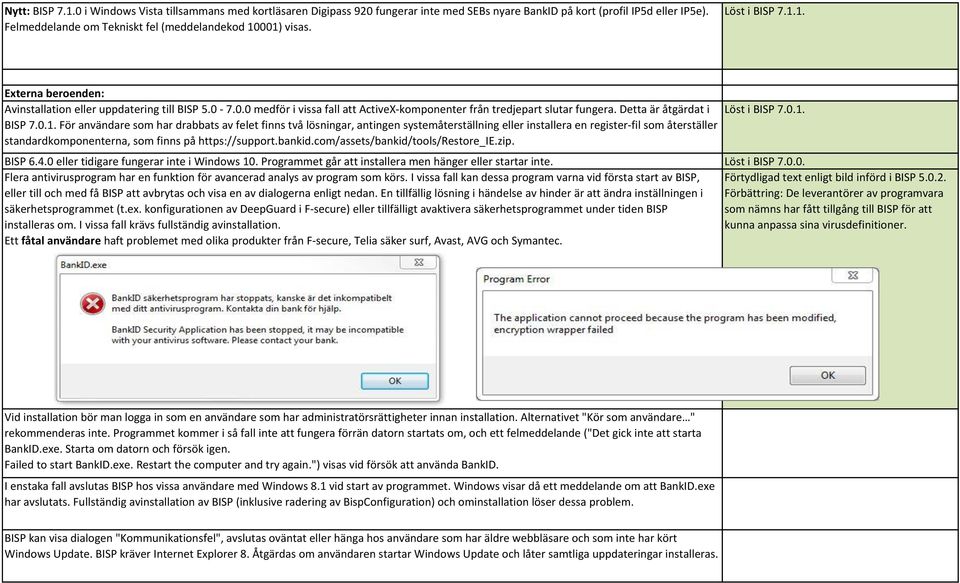Viewport: 960px width, 583px height.
Task: Click OK in the BankID.exe dialog
Action: click(x=395, y=381)
